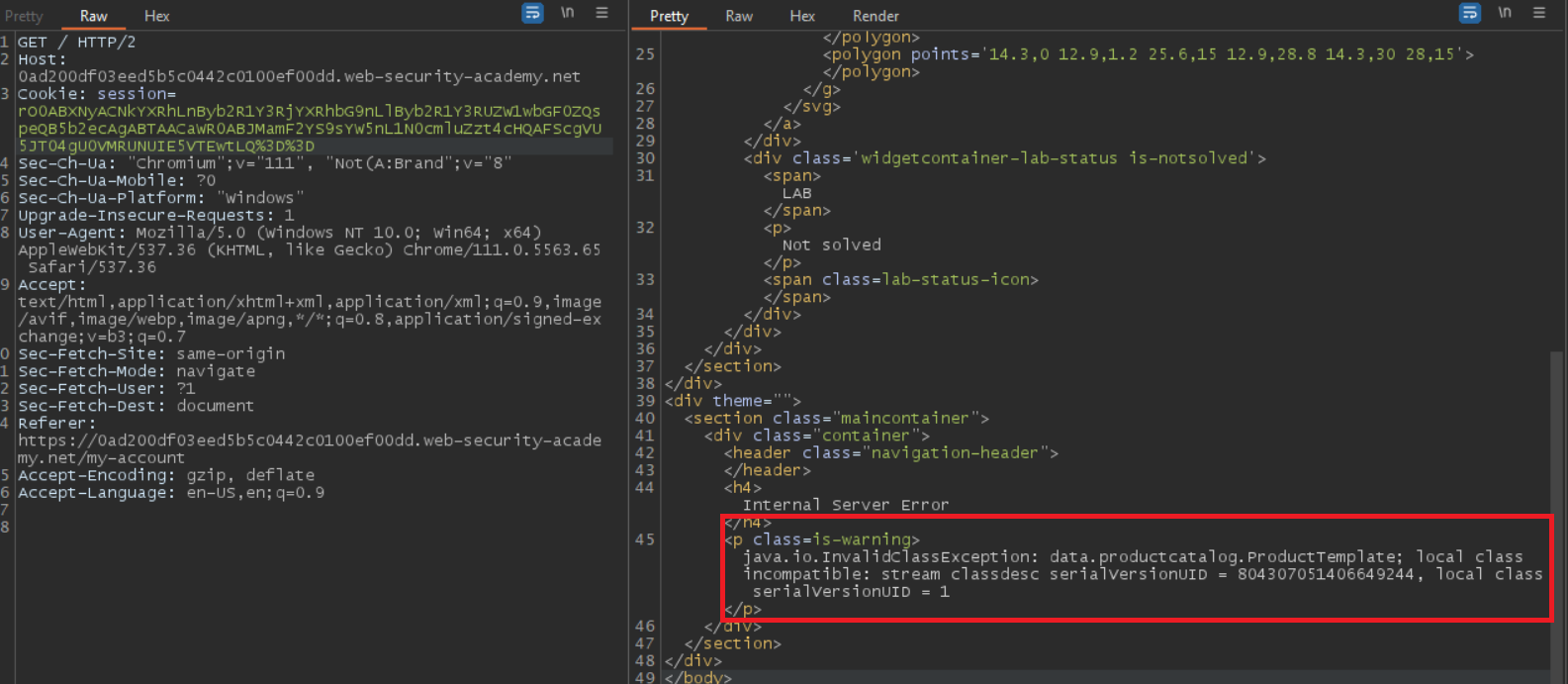This screenshot has width=1568, height=684.
Task: Click the '<div theme="">' line
Action: [732, 401]
